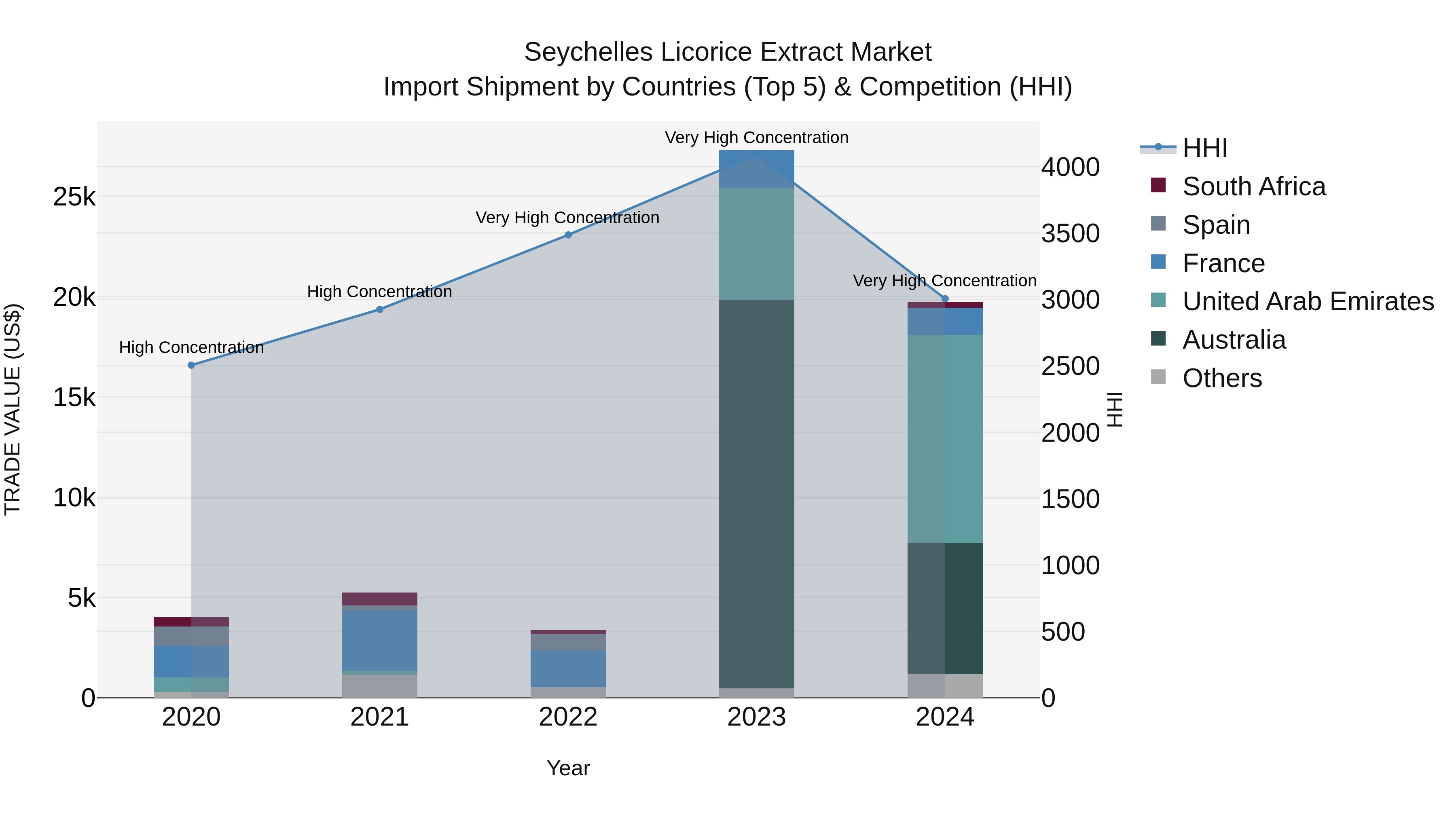1456x819 pixels.
Task: Click the Spain slate legend swatch
Action: (1158, 223)
